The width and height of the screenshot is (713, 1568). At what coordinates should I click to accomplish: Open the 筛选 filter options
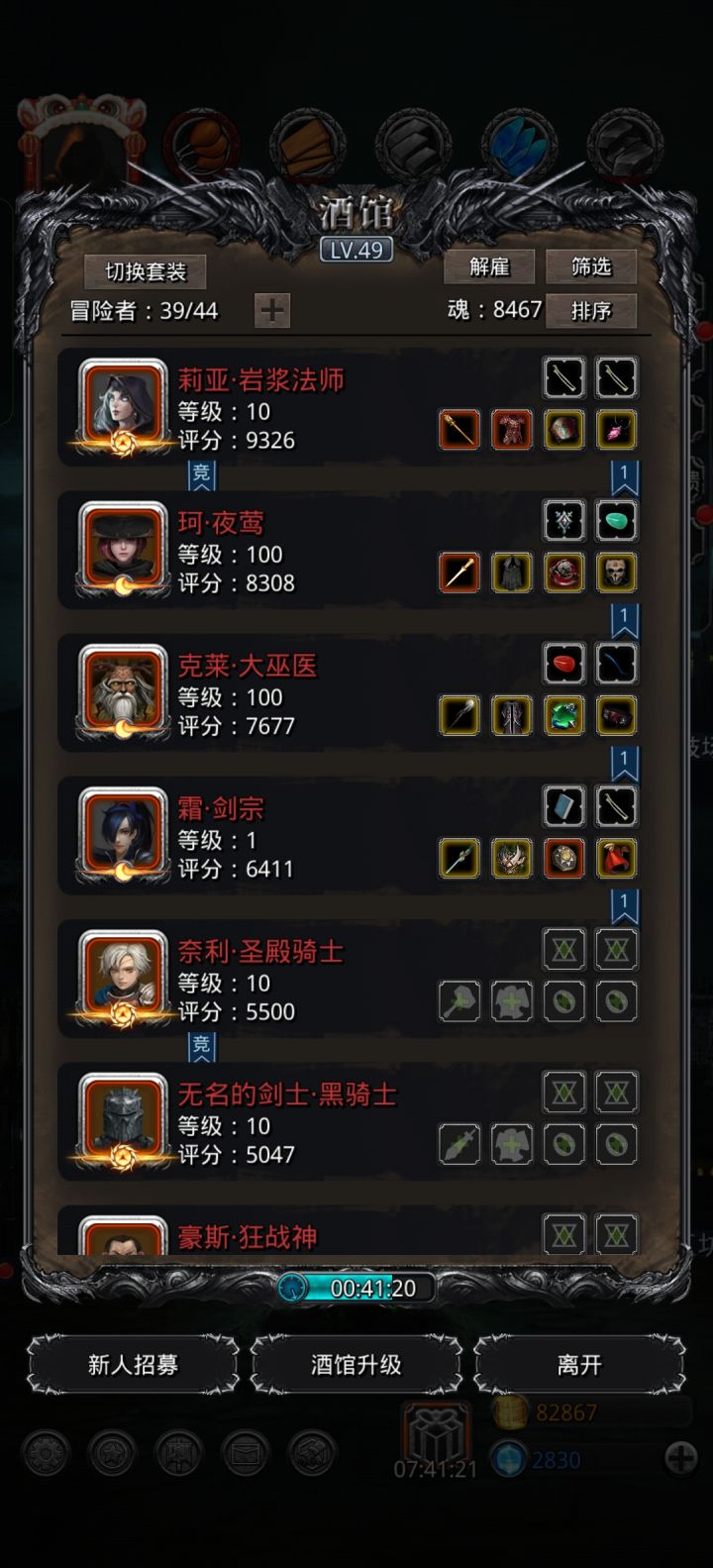point(591,266)
